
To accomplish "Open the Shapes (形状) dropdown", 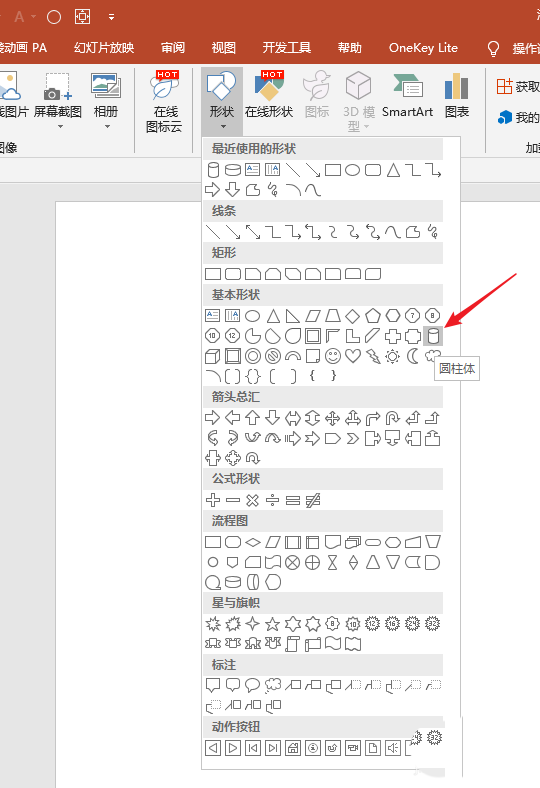I will pos(222,101).
